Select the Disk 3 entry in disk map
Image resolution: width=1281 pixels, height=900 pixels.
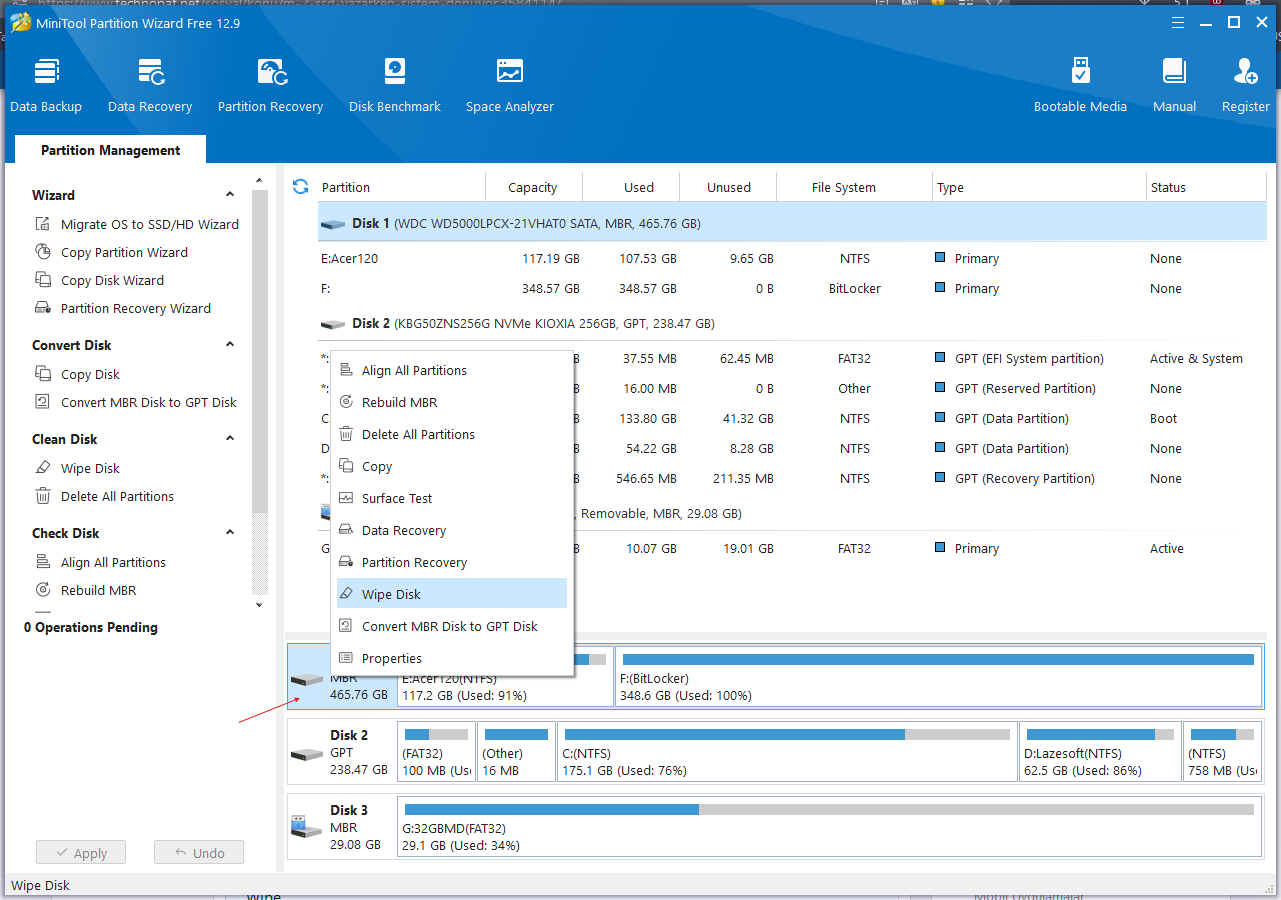pyautogui.click(x=340, y=826)
